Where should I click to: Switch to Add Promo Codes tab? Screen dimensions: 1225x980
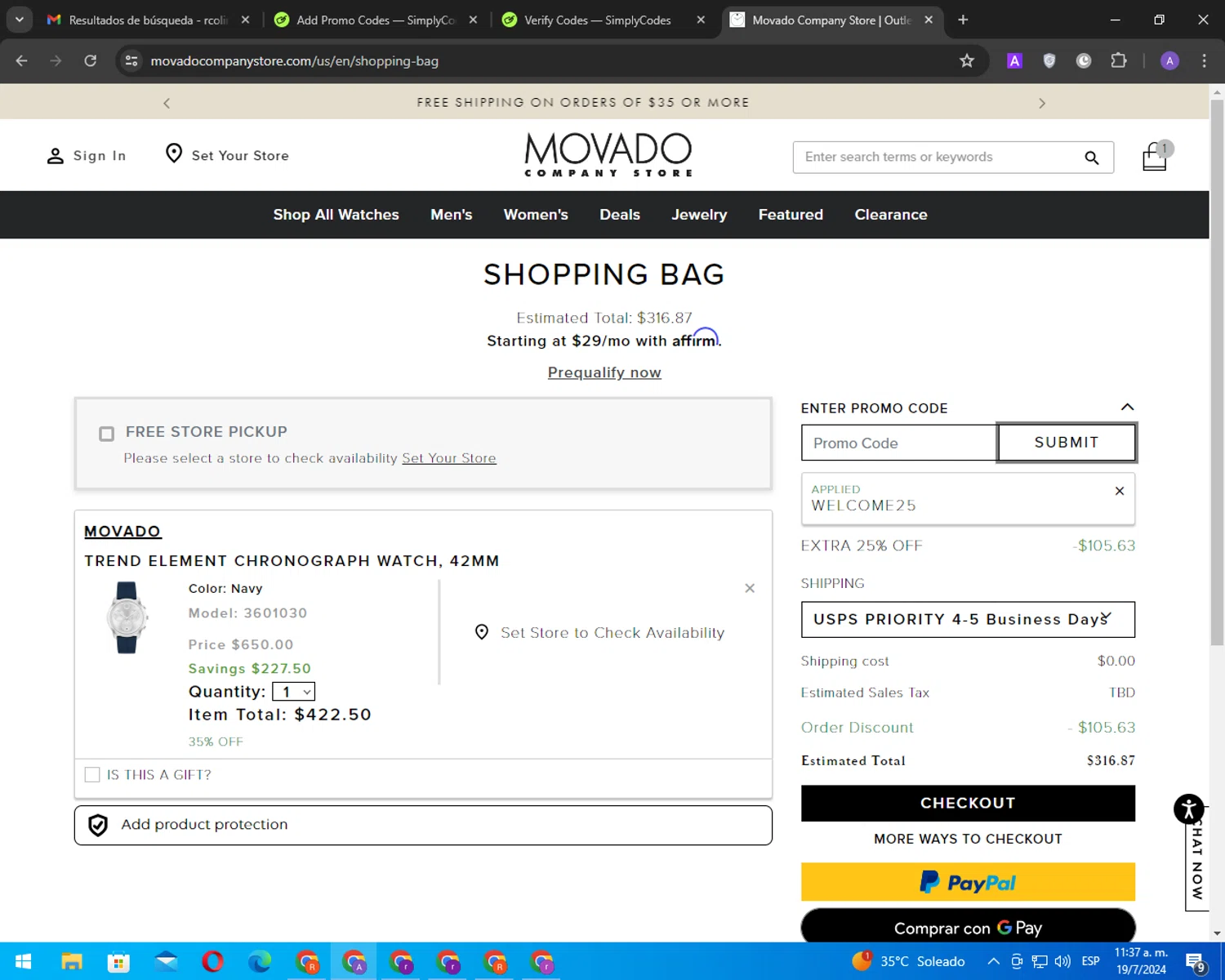[375, 20]
